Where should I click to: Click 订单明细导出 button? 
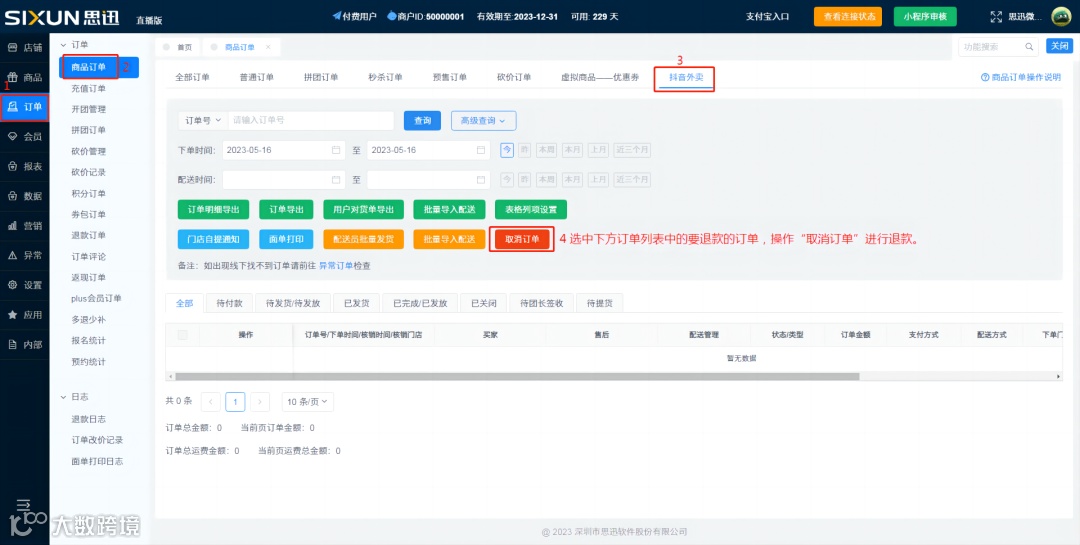213,209
